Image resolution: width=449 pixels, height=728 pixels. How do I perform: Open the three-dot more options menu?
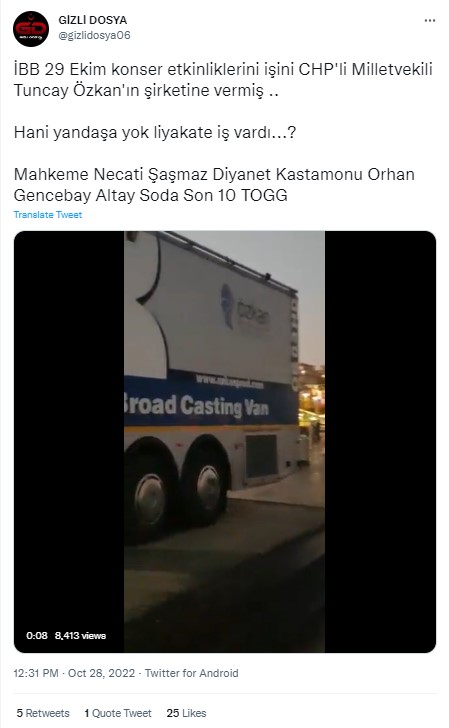click(x=430, y=21)
